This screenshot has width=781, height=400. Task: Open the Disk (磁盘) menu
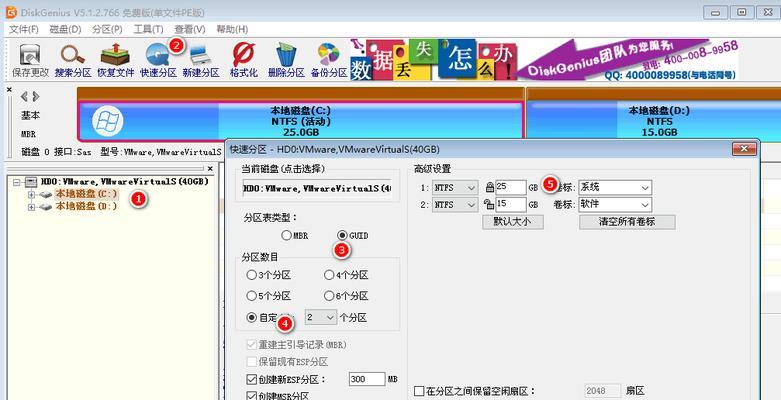(x=65, y=29)
